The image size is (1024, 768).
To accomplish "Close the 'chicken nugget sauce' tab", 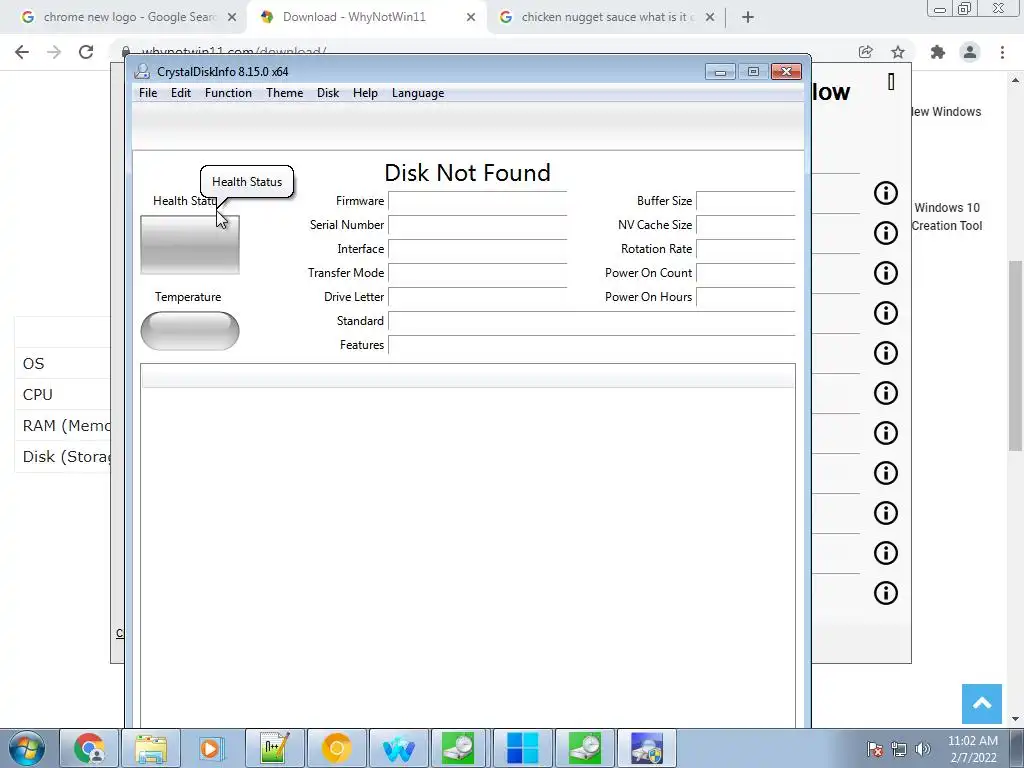I will click(x=710, y=18).
